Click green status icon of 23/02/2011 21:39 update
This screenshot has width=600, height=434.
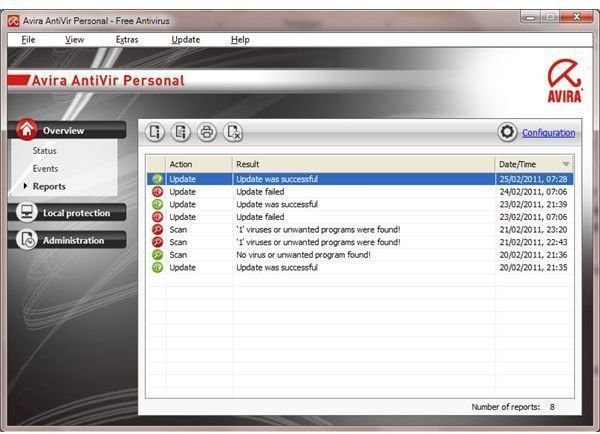[x=157, y=204]
